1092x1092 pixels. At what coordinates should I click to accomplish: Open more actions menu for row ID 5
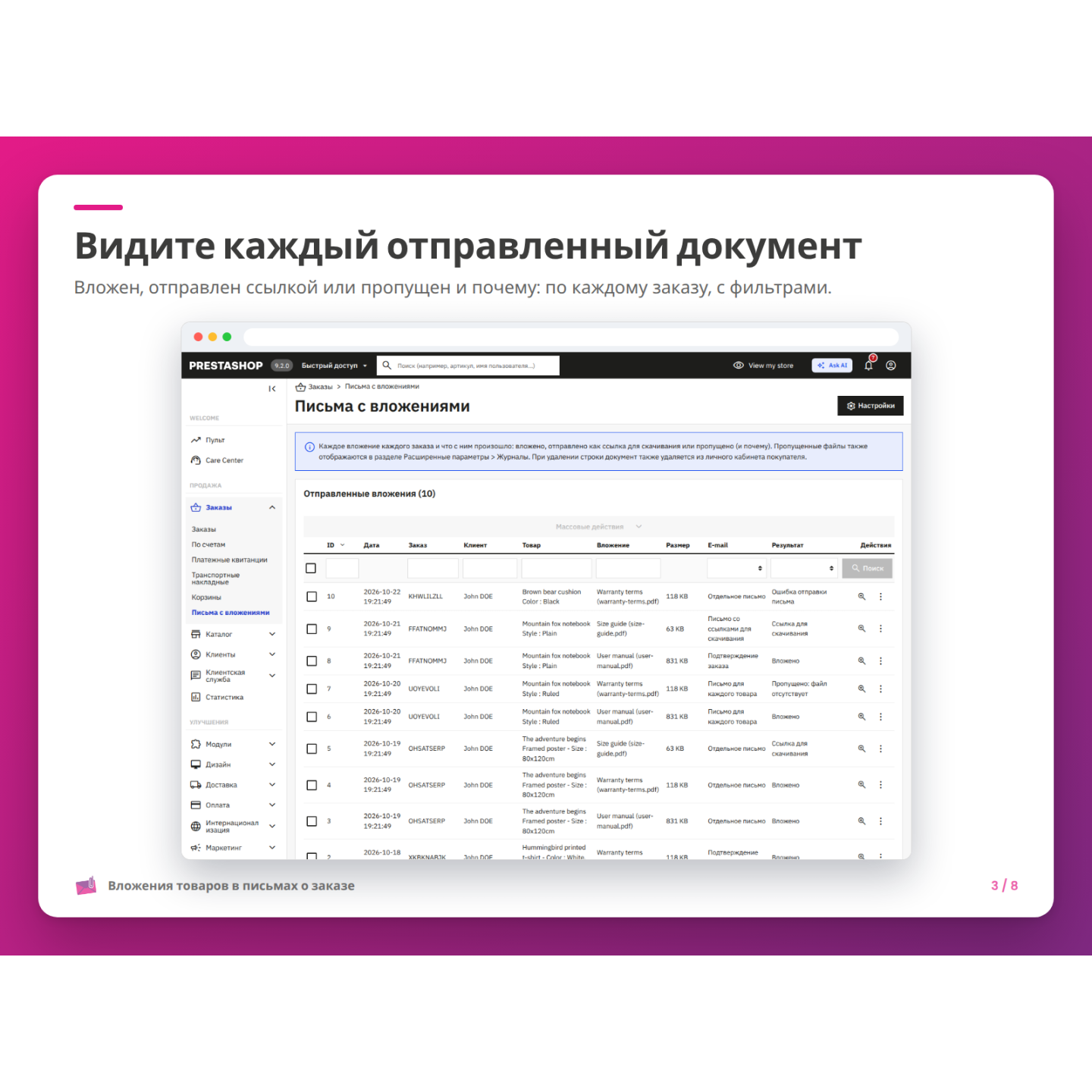tap(880, 748)
